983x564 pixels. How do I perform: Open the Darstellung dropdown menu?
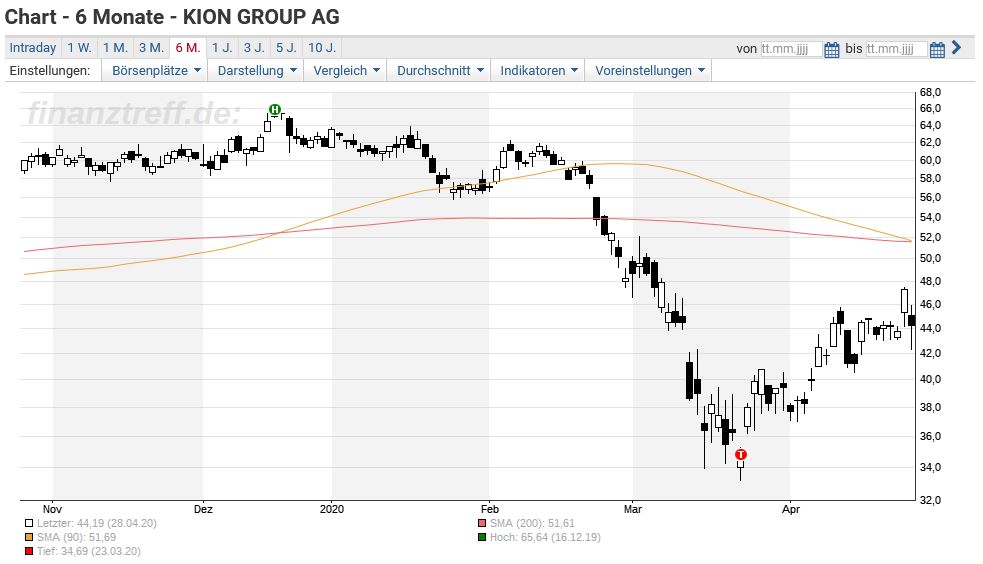[x=256, y=71]
